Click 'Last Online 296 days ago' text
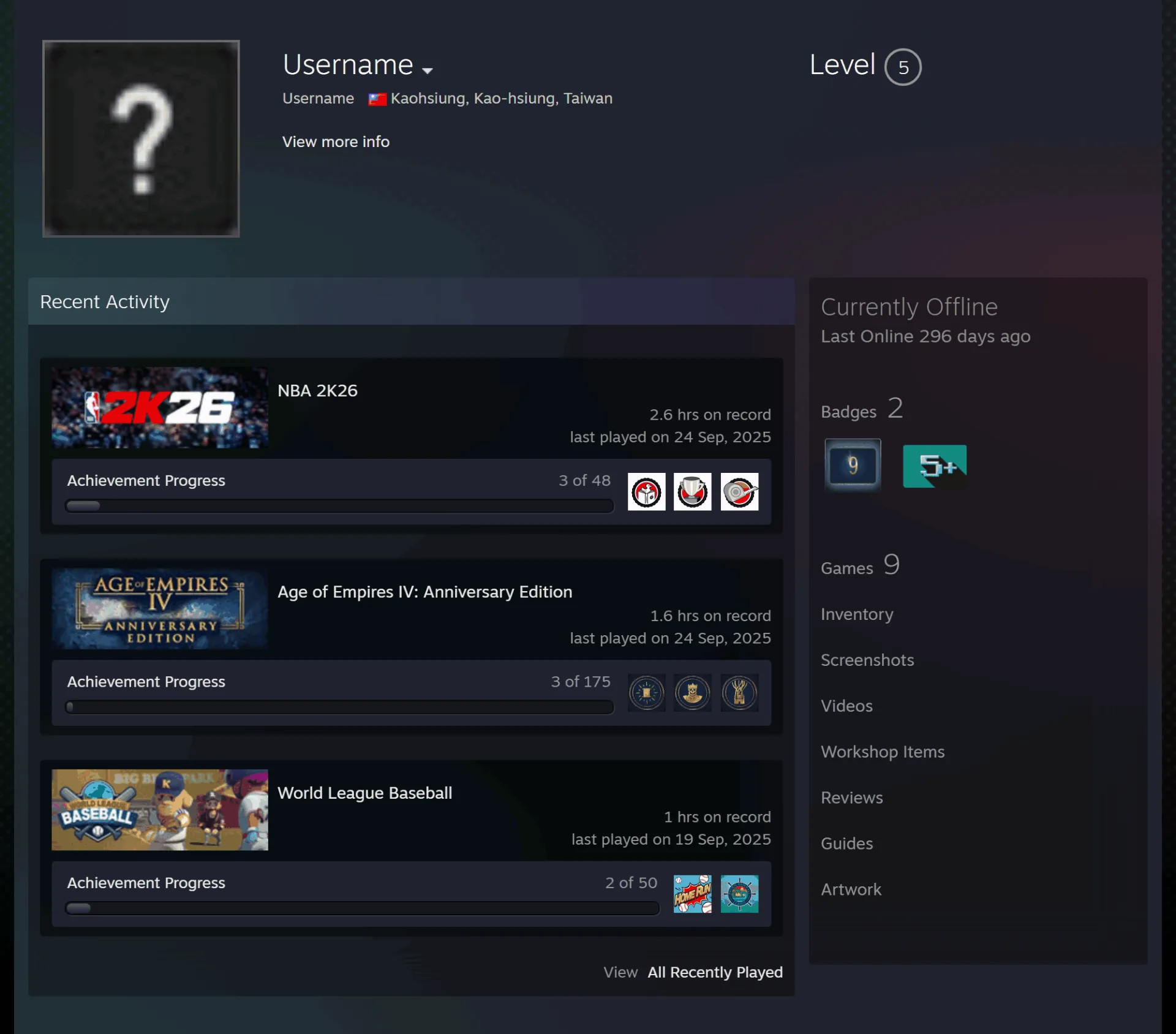1176x1034 pixels. point(925,336)
